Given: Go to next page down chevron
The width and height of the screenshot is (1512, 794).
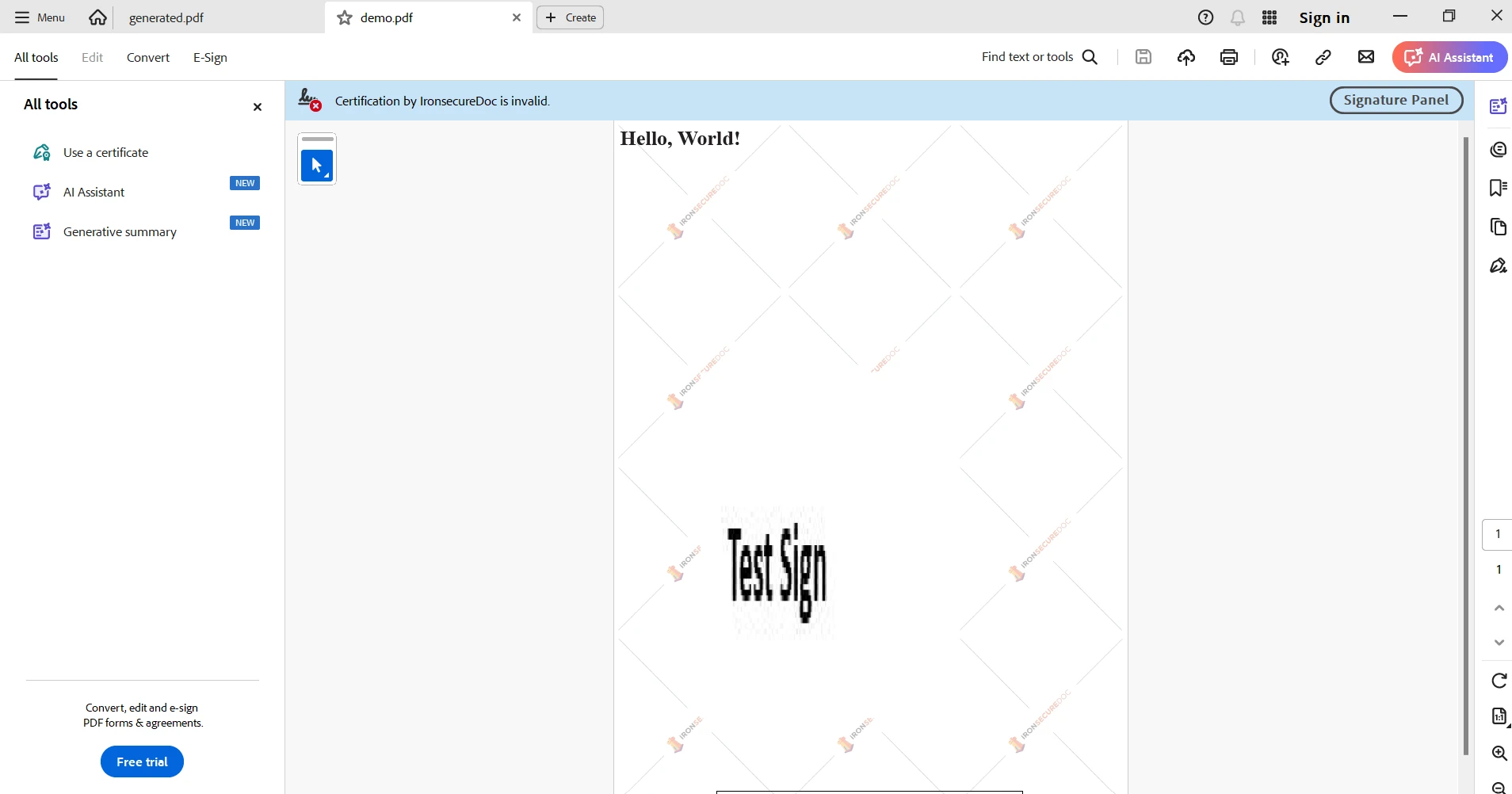Looking at the screenshot, I should [1499, 643].
